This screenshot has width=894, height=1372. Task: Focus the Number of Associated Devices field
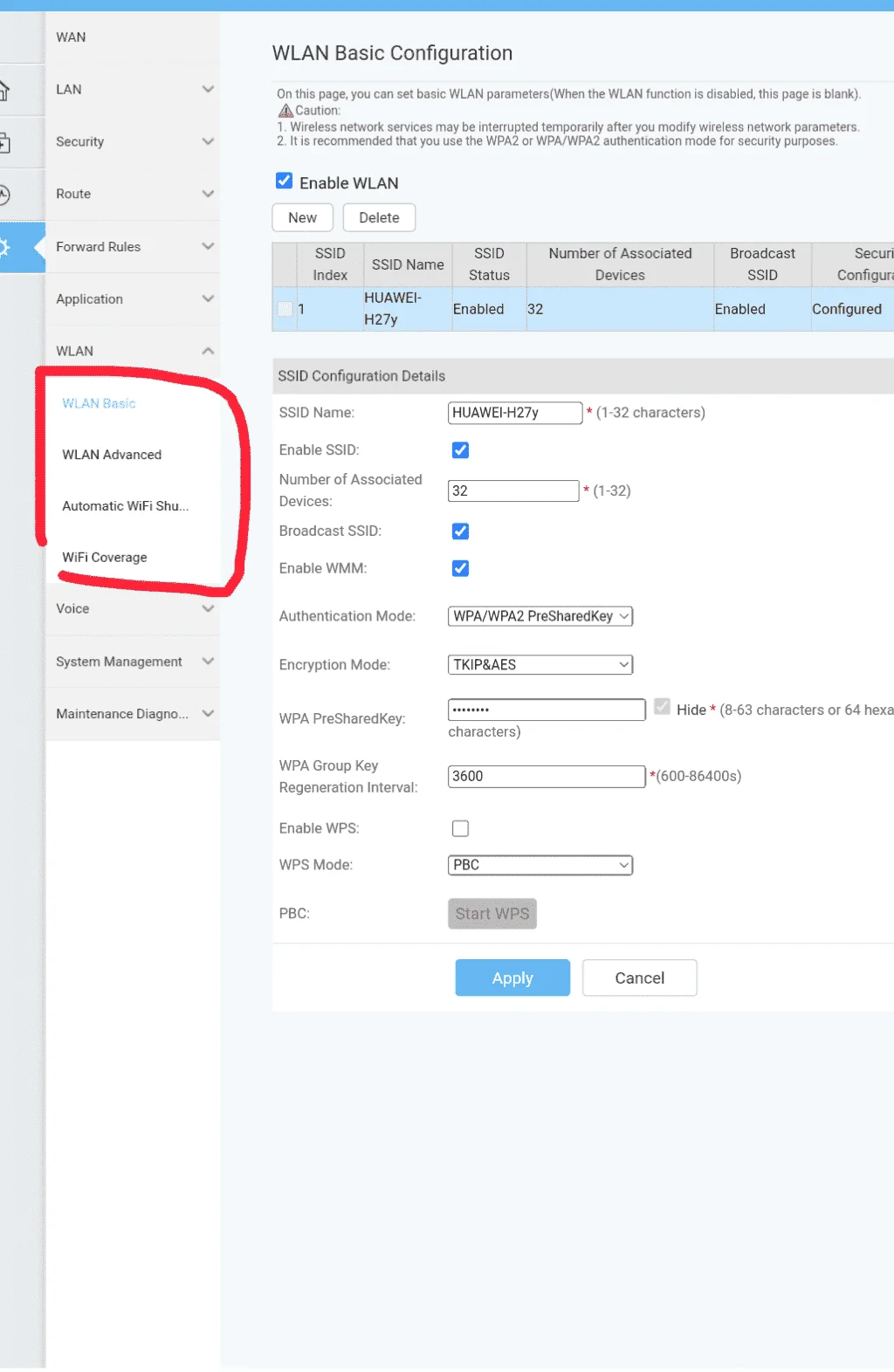tap(513, 491)
